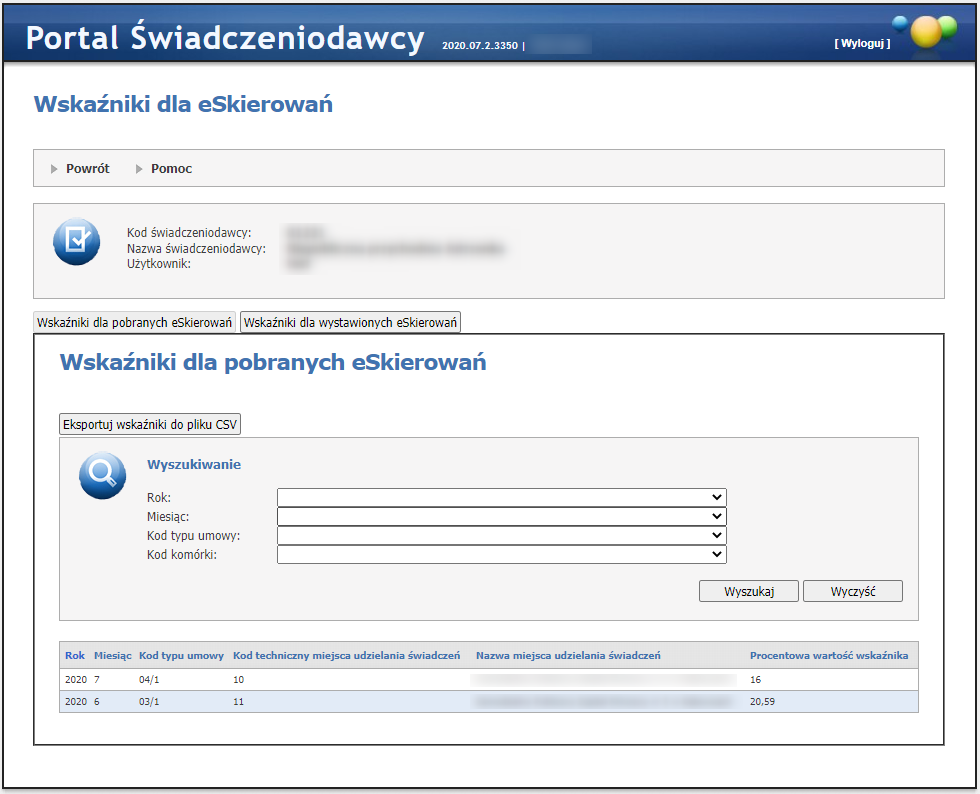Sort table by Procentowa wartość wskaźnika column
Image resolution: width=980 pixels, height=794 pixels.
[828, 656]
